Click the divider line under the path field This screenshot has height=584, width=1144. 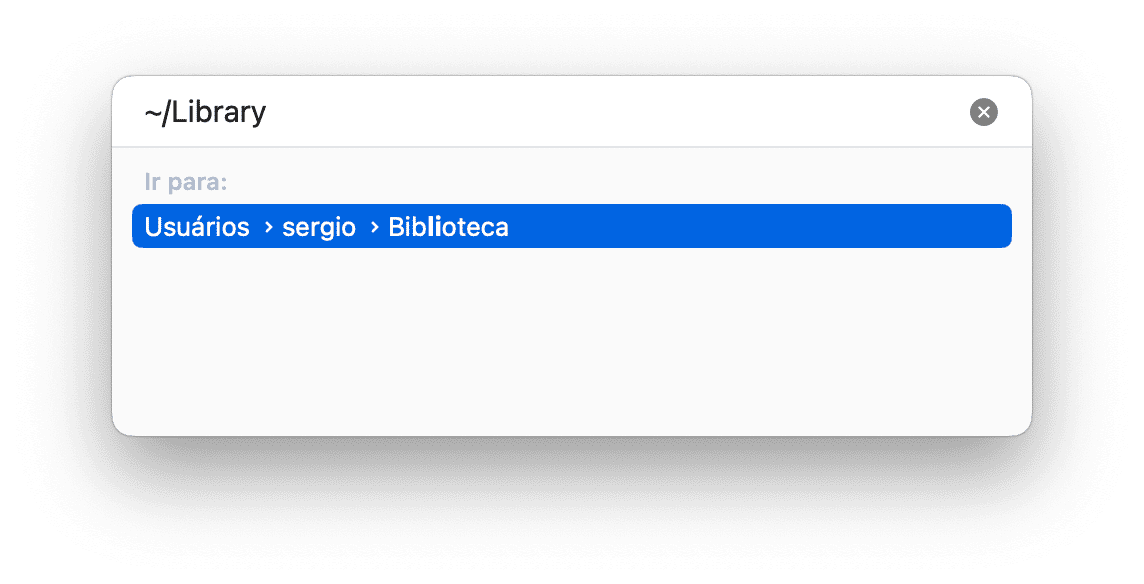[571, 147]
